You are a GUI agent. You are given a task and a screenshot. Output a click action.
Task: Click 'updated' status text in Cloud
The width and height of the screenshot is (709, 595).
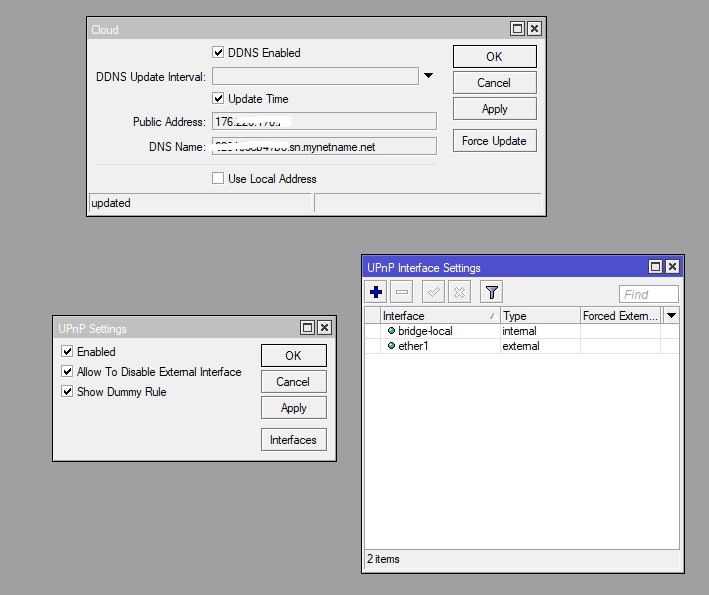(x=111, y=203)
